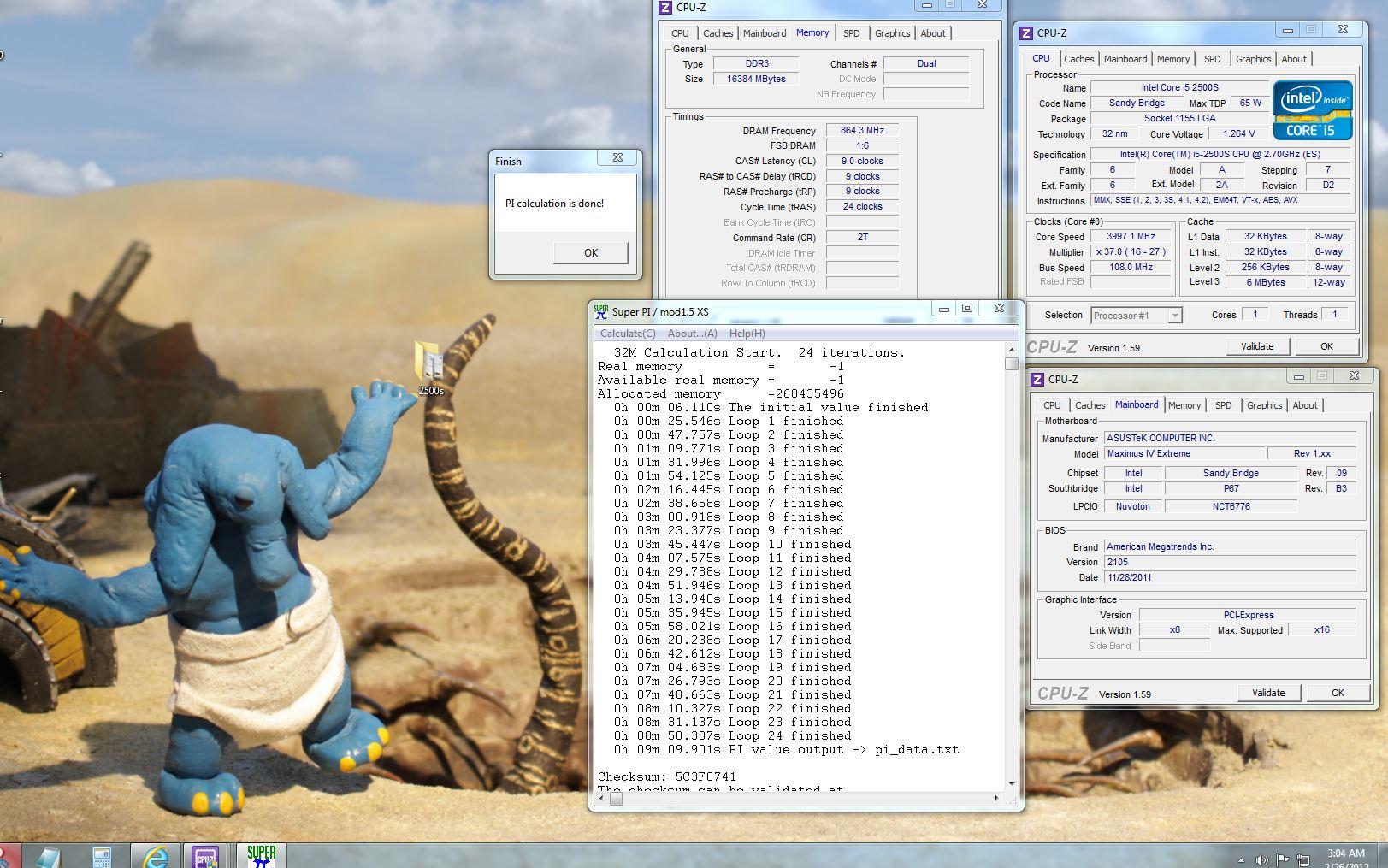The image size is (1388, 868).
Task: Show hidden tray icons arrow
Action: pyautogui.click(x=1241, y=860)
